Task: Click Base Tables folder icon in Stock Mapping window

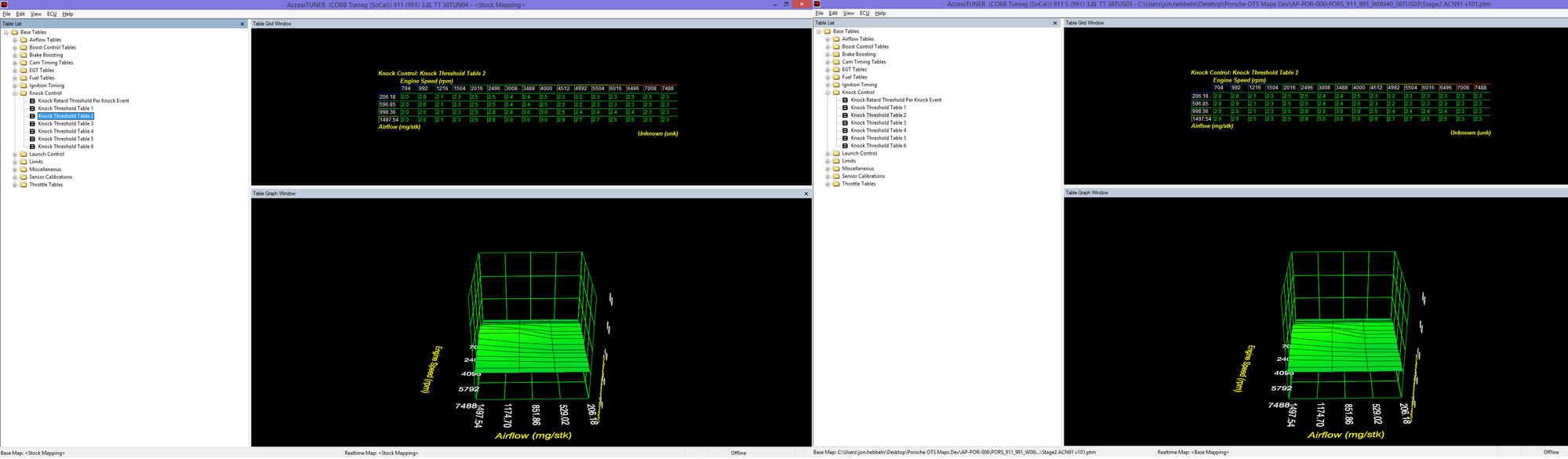Action: [x=14, y=32]
